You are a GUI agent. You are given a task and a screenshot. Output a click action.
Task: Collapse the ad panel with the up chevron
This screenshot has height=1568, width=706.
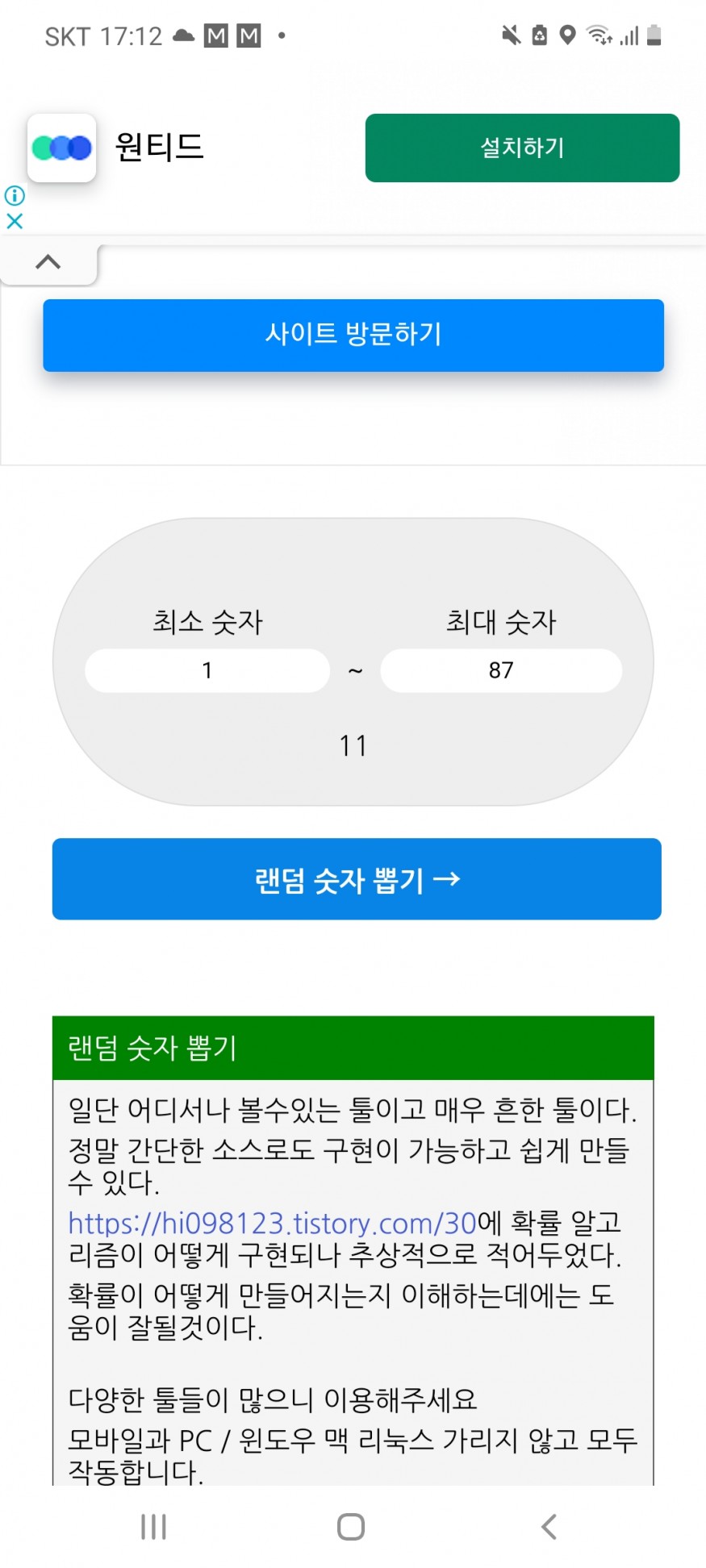(x=48, y=262)
